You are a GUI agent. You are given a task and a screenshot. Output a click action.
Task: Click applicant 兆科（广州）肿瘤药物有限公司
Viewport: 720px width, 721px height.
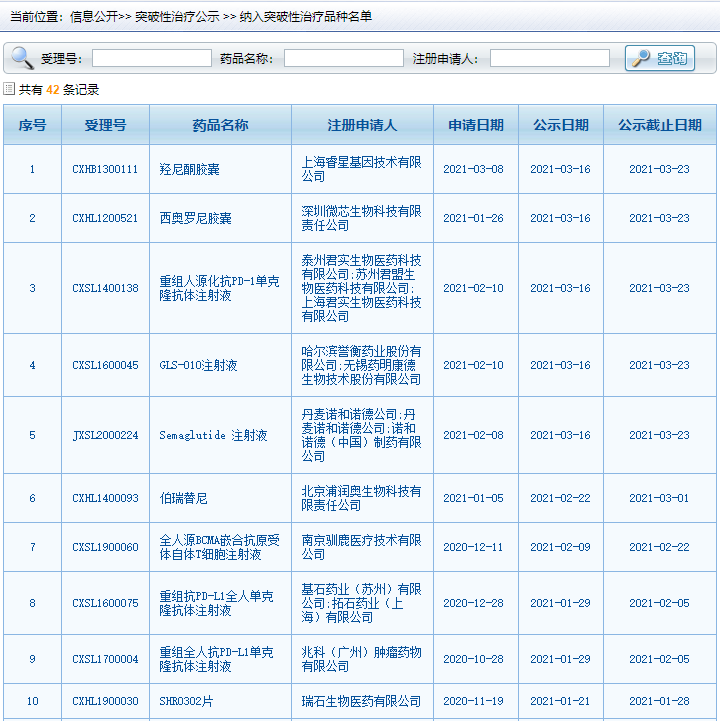[361, 659]
